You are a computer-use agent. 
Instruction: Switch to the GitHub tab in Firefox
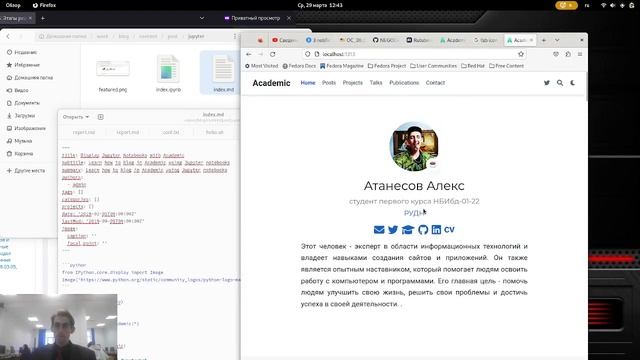(x=385, y=40)
